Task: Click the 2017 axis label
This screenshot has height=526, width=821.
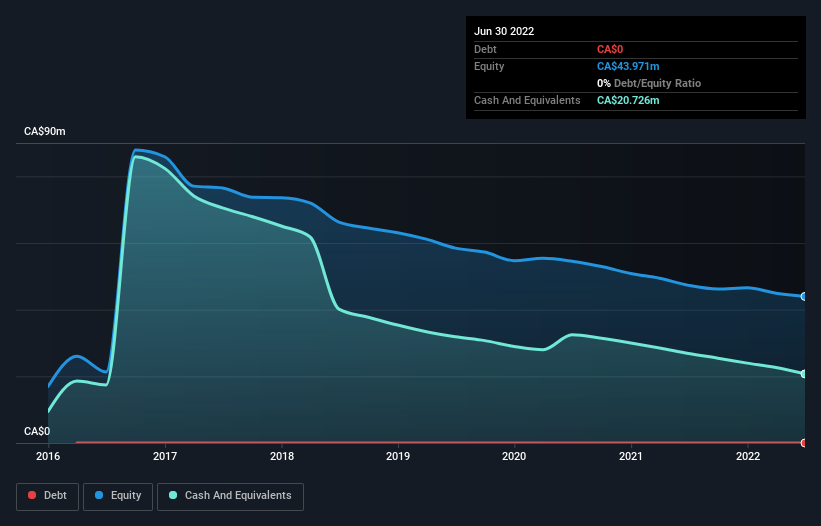Action: 165,456
